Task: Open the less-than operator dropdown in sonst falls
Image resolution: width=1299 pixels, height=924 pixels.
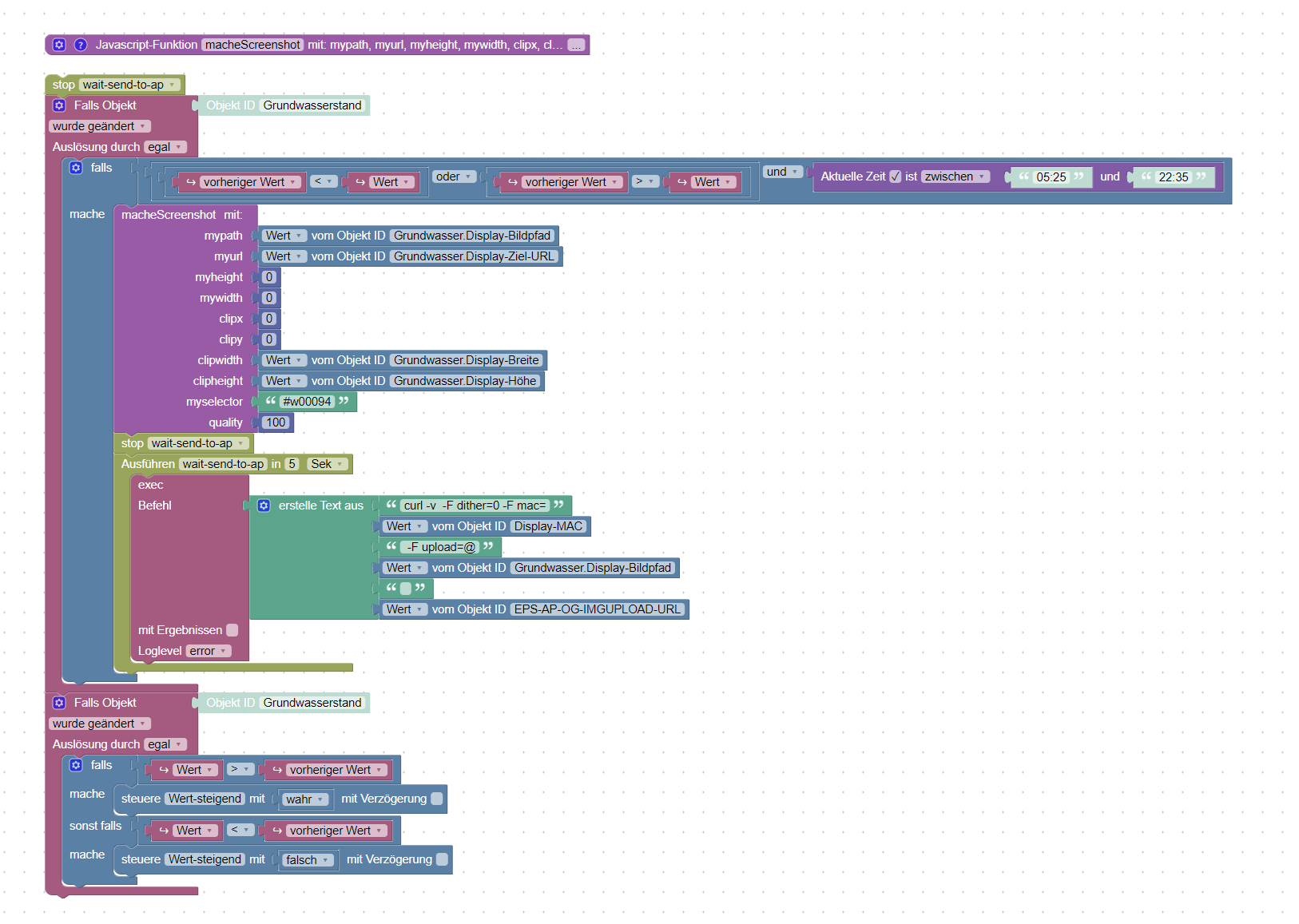Action: pyautogui.click(x=240, y=830)
